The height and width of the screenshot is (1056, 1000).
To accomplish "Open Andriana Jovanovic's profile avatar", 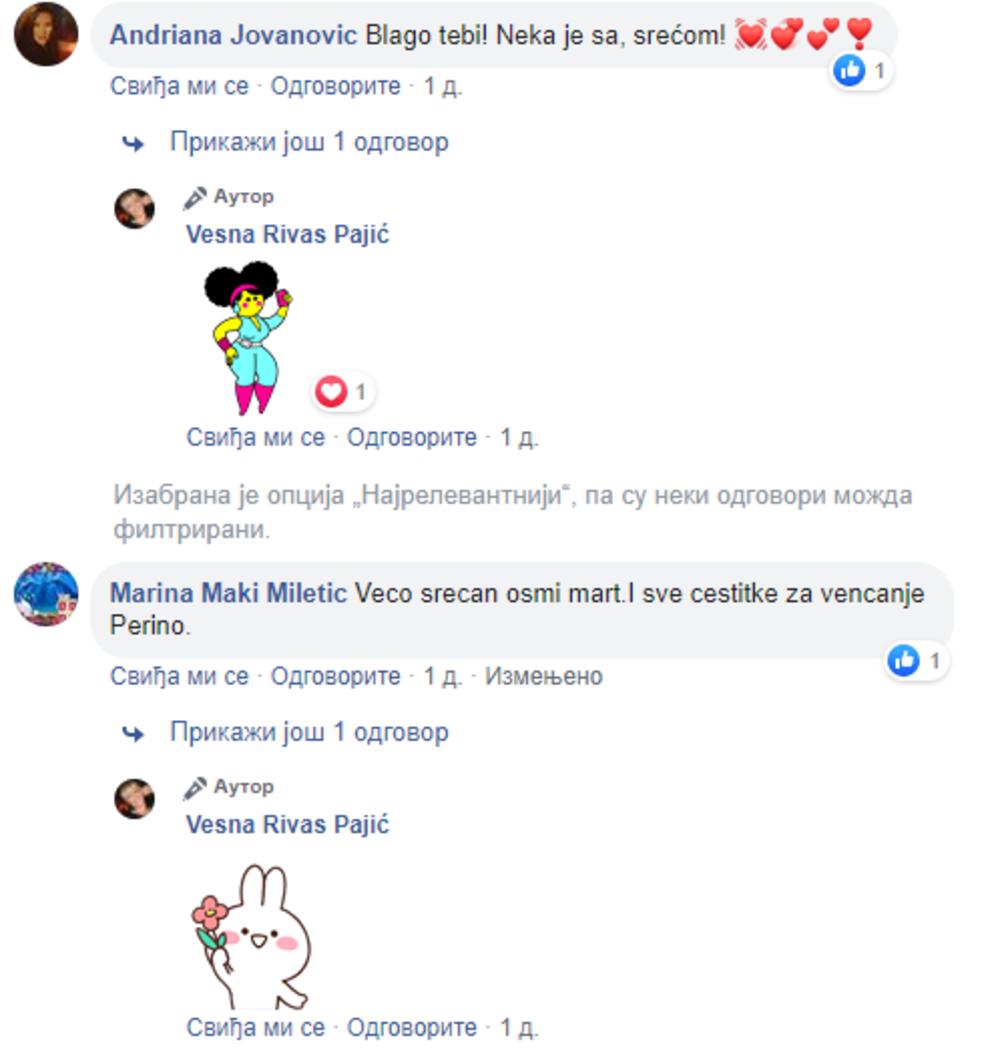I will 46,34.
